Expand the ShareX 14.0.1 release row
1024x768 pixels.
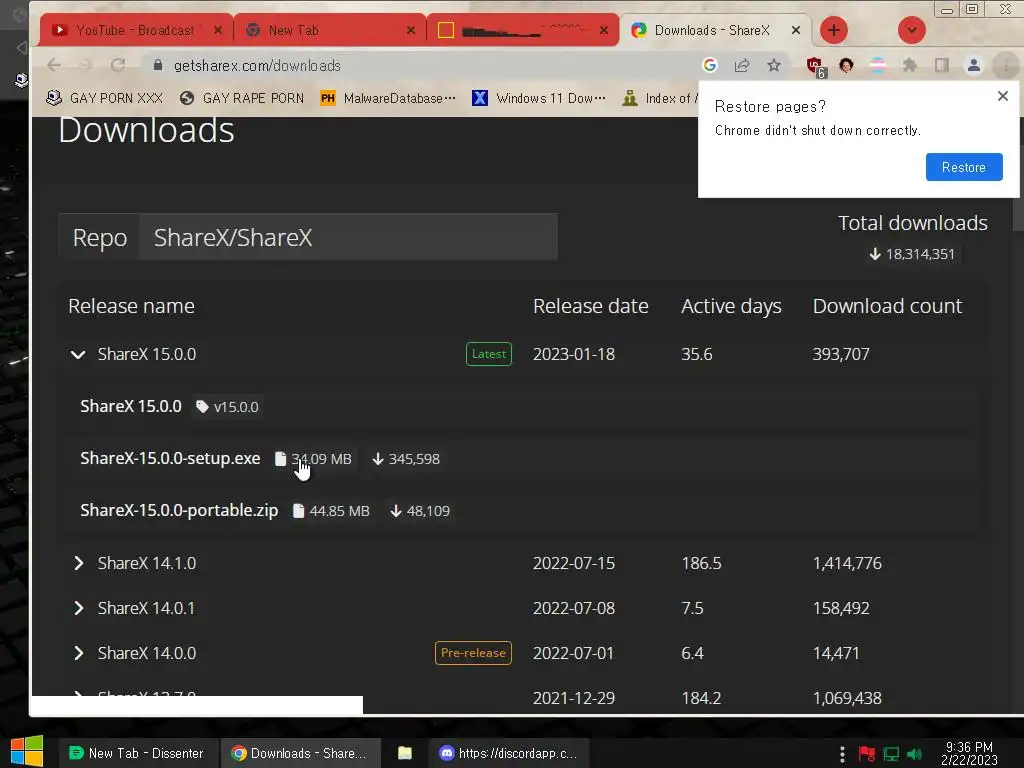click(78, 608)
